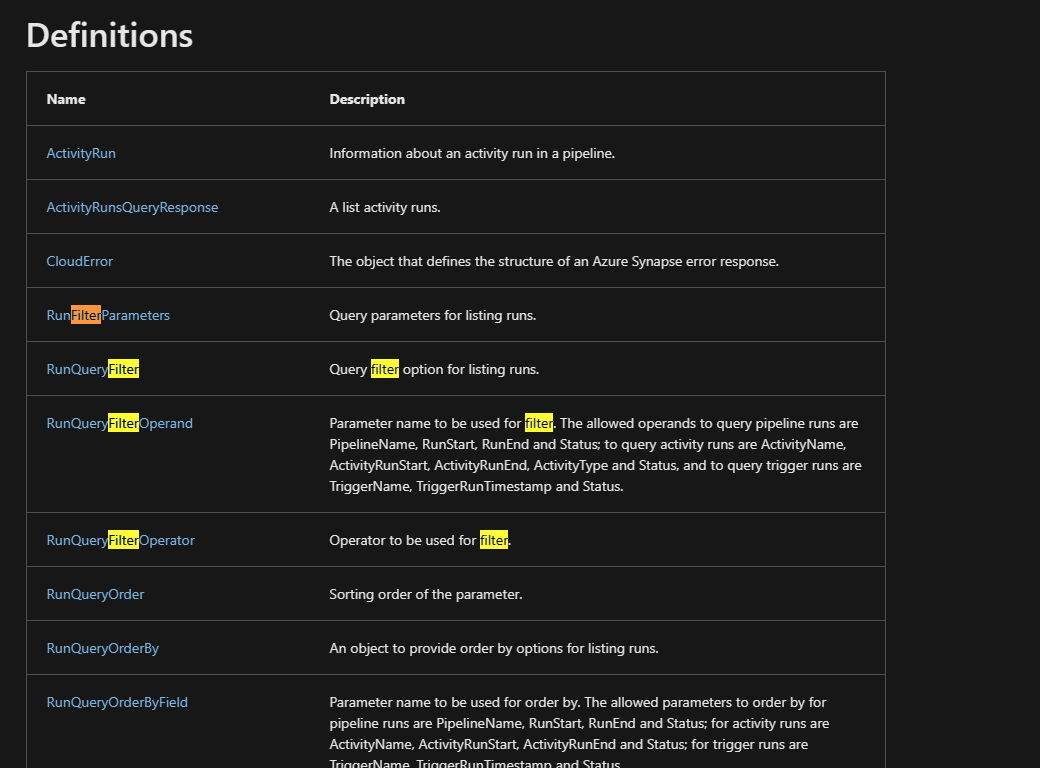
Task: Open the RunQueryOrder definition
Action: pyautogui.click(x=95, y=593)
